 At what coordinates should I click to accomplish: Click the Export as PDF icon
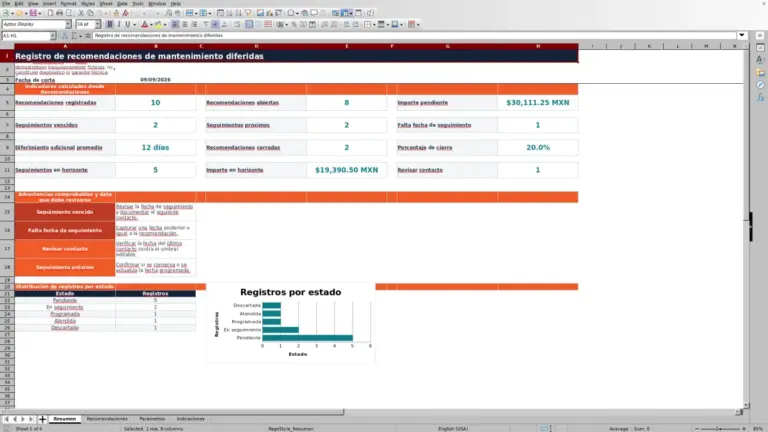click(x=50, y=13)
